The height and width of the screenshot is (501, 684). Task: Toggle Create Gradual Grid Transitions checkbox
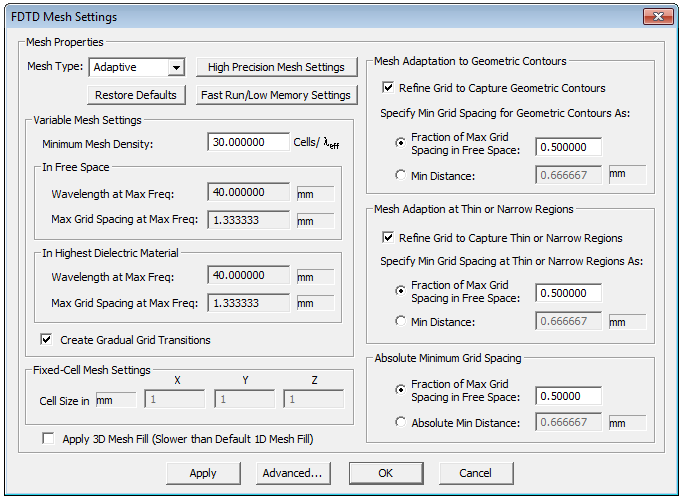(47, 340)
